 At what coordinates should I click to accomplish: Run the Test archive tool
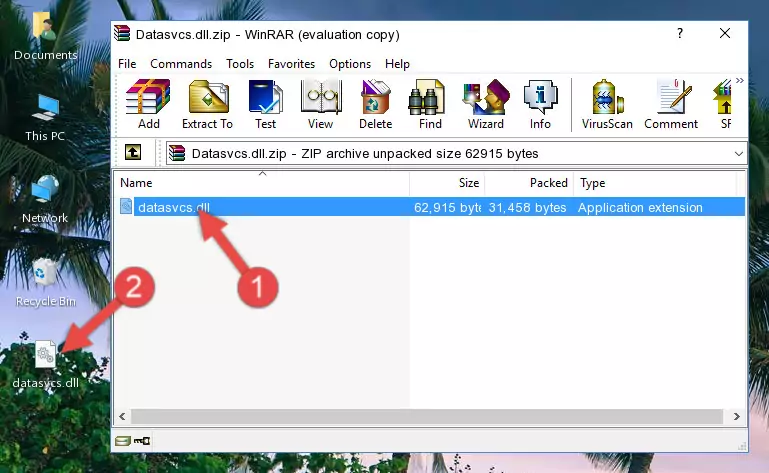click(265, 104)
